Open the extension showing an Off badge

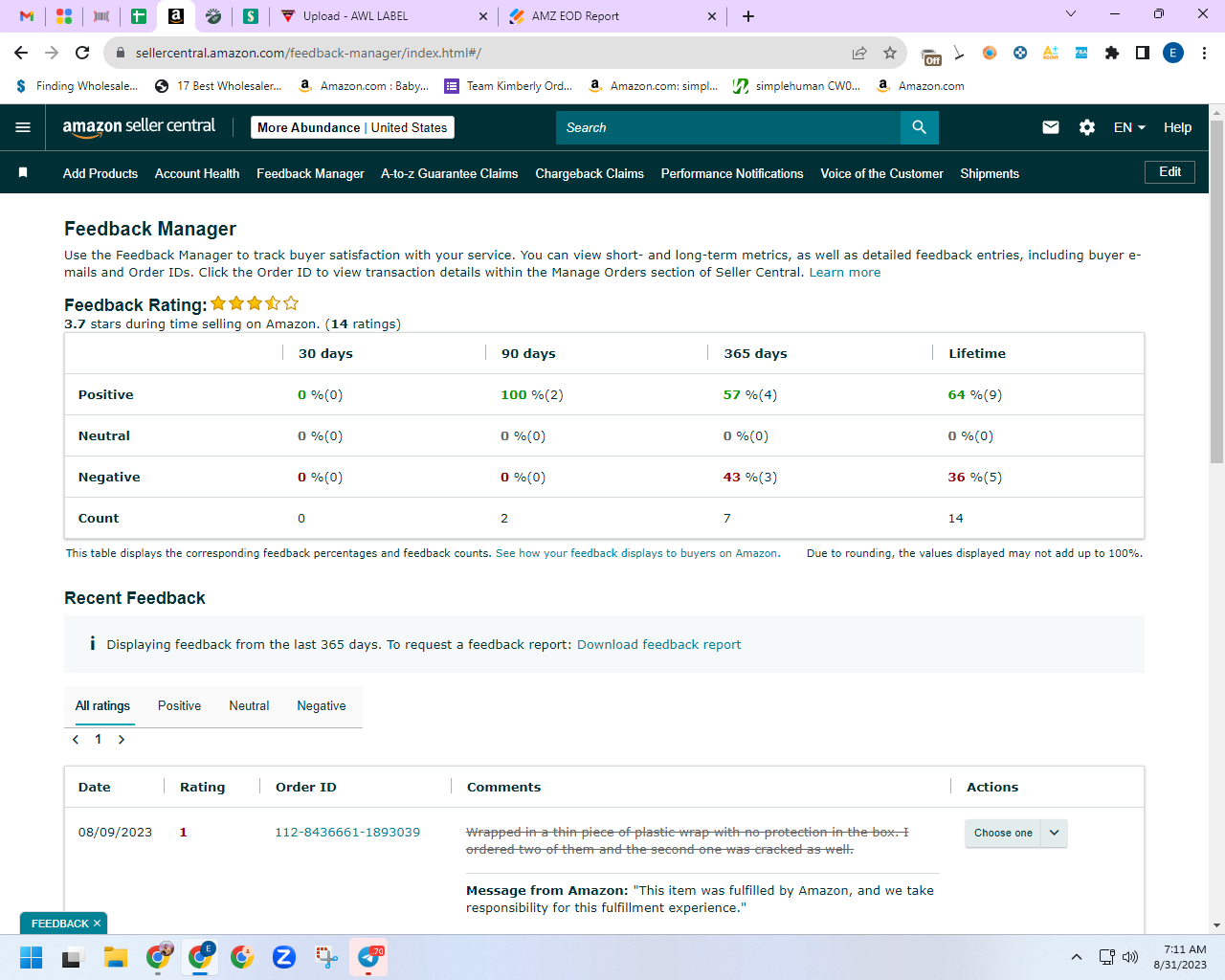(930, 55)
